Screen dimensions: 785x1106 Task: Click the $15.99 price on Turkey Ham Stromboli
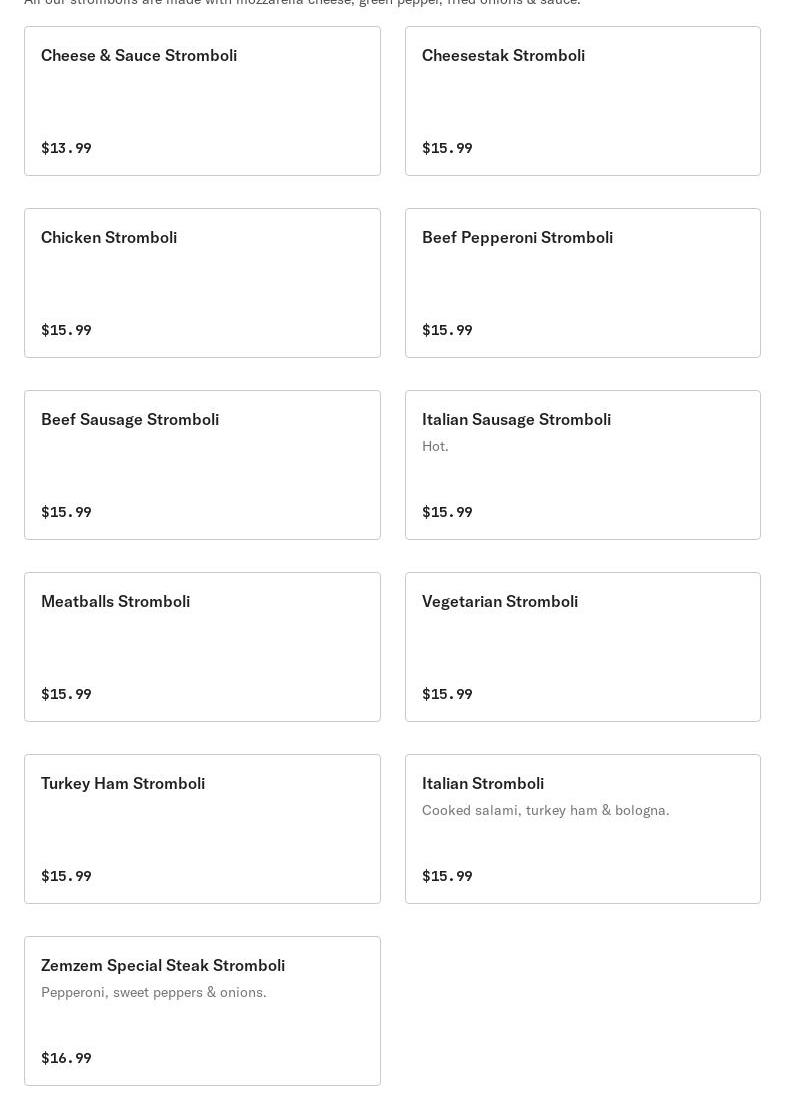(66, 876)
